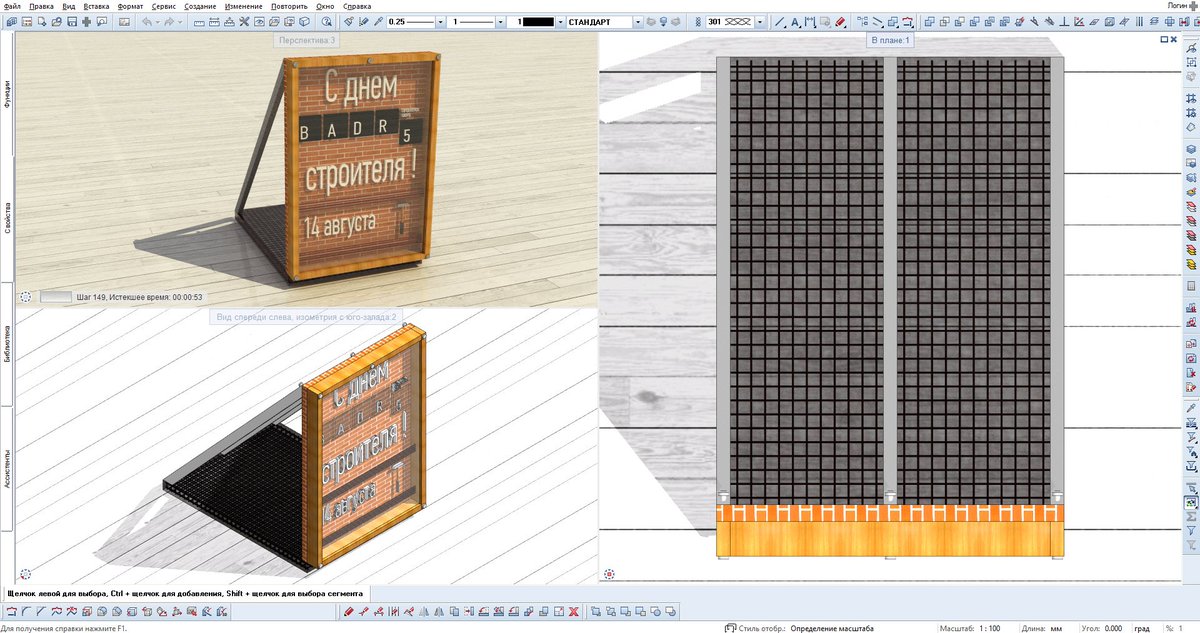Open the Окно menu
The height and width of the screenshot is (633, 1200).
[x=325, y=6]
